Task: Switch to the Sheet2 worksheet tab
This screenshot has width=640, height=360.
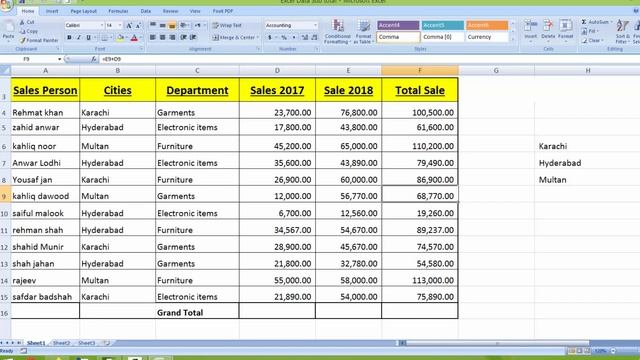Action: 61,343
